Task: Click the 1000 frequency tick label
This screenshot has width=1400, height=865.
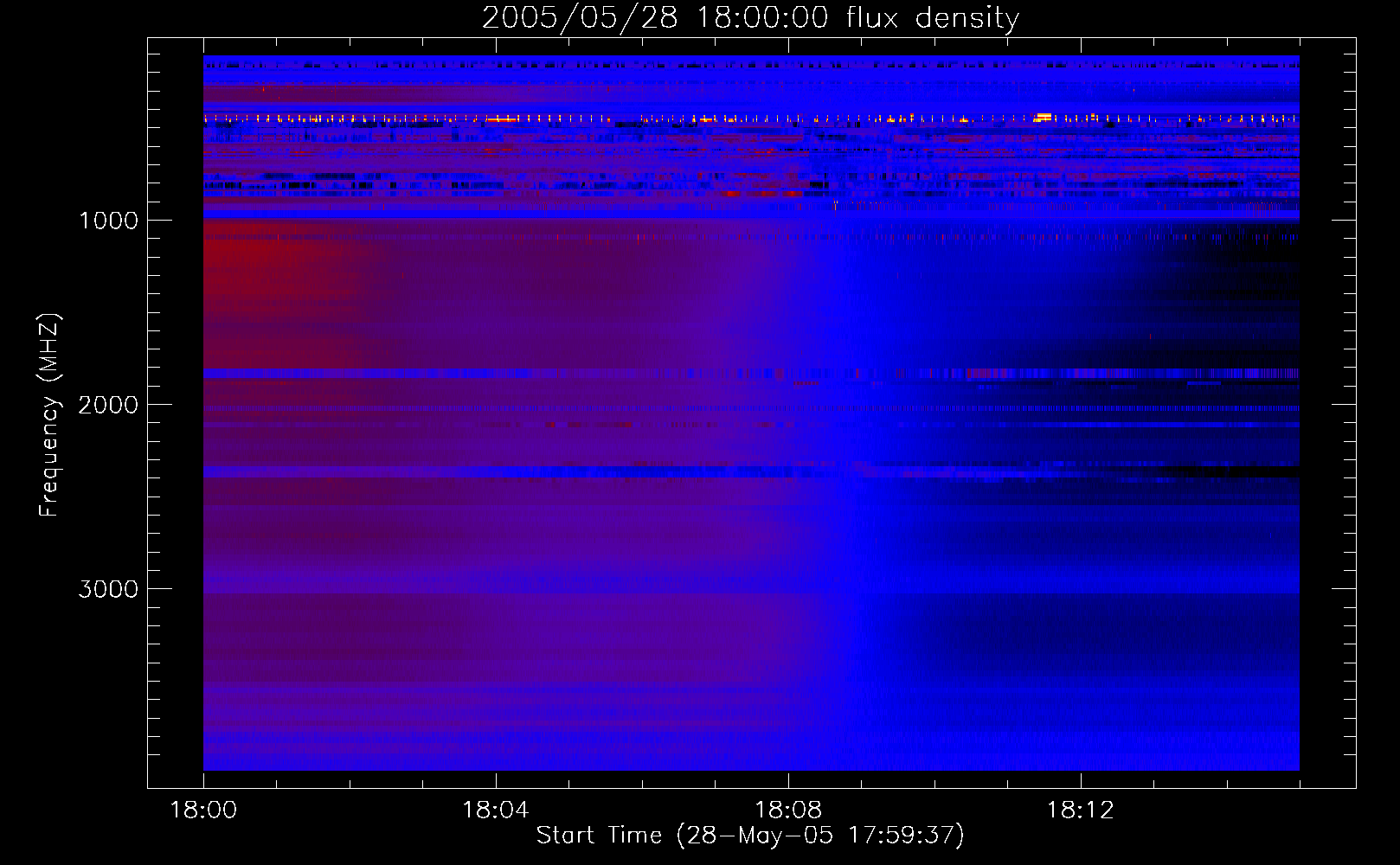Action: (x=108, y=221)
